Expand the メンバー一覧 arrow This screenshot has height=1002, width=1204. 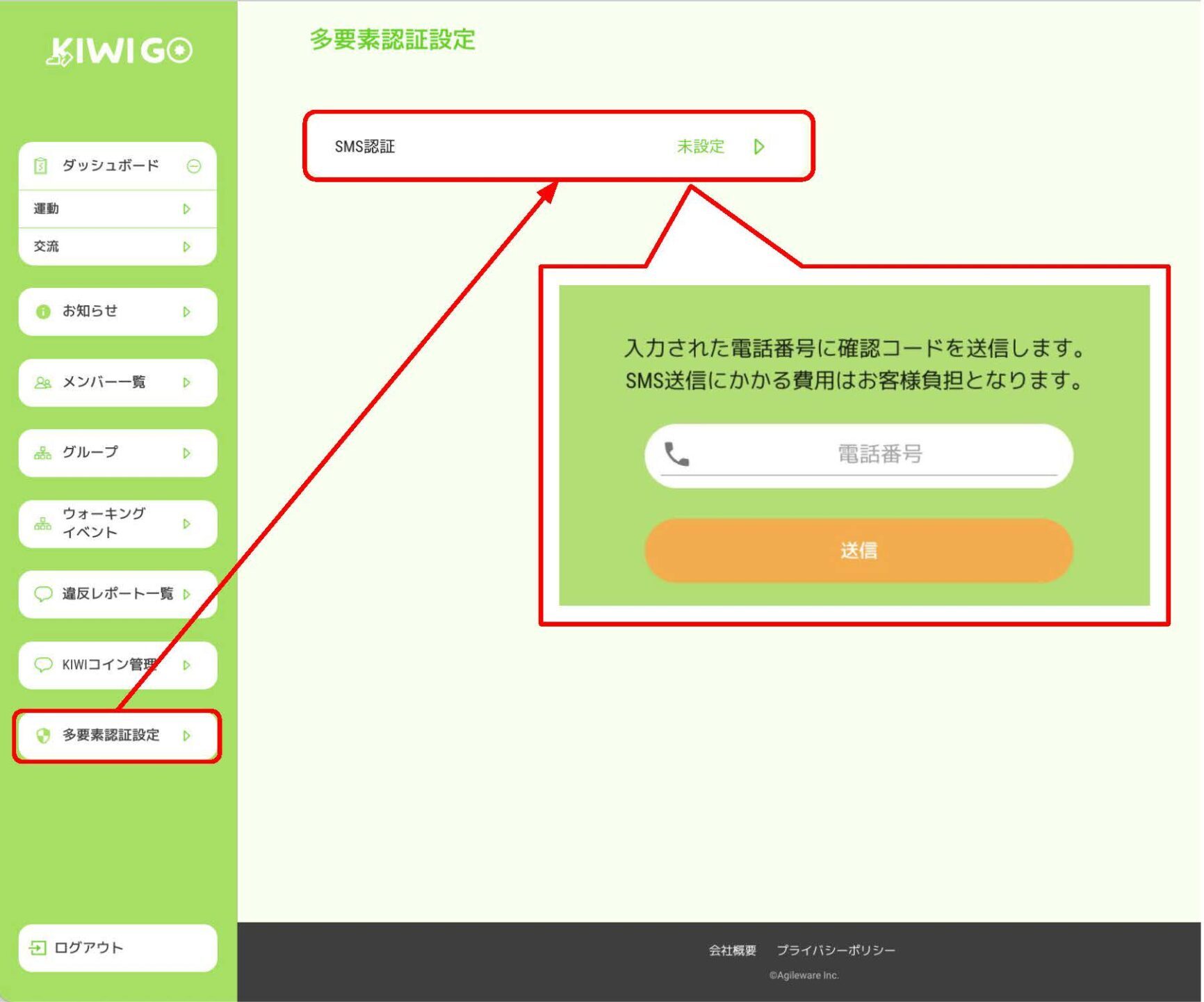tap(186, 382)
